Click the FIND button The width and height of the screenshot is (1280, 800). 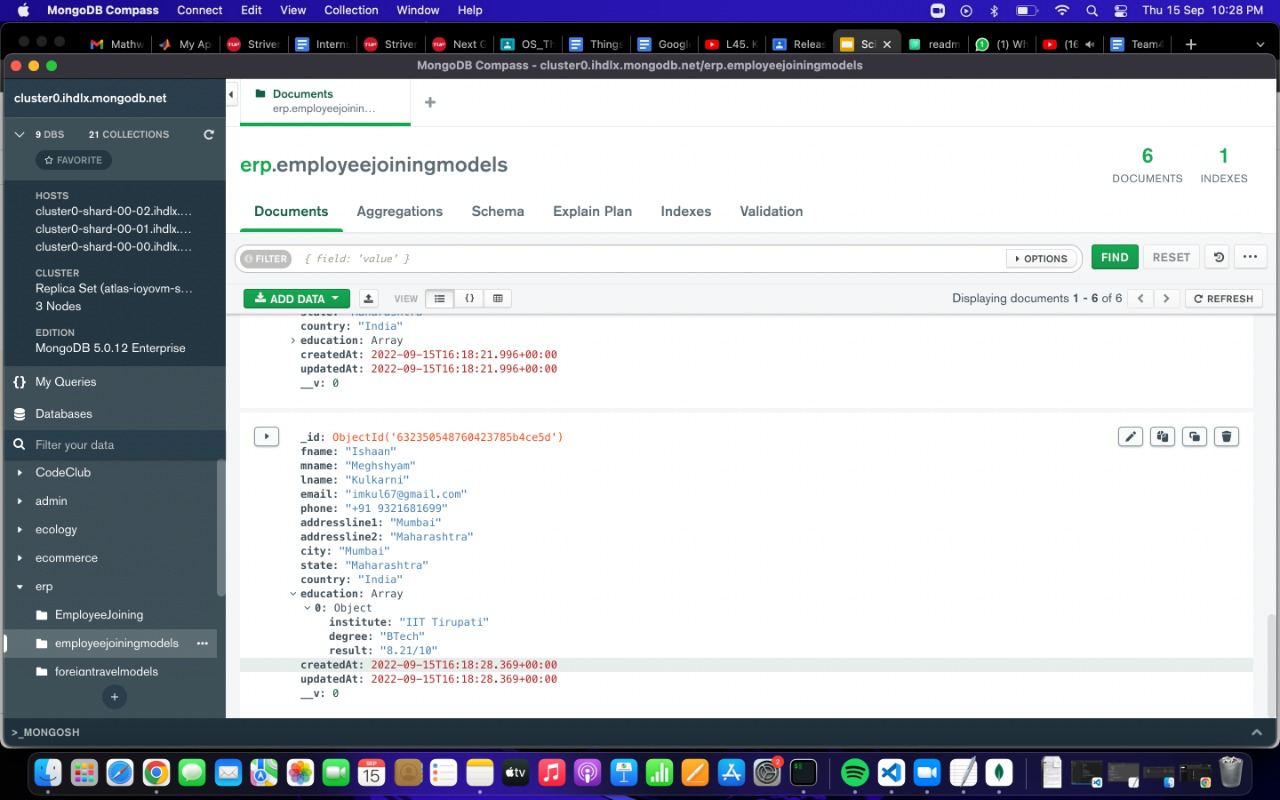(x=1114, y=257)
